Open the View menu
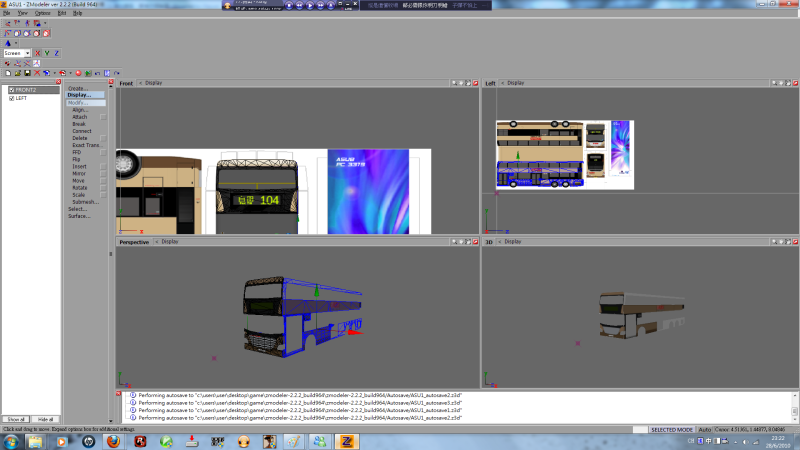Screen dimensions: 800x450 [22, 13]
